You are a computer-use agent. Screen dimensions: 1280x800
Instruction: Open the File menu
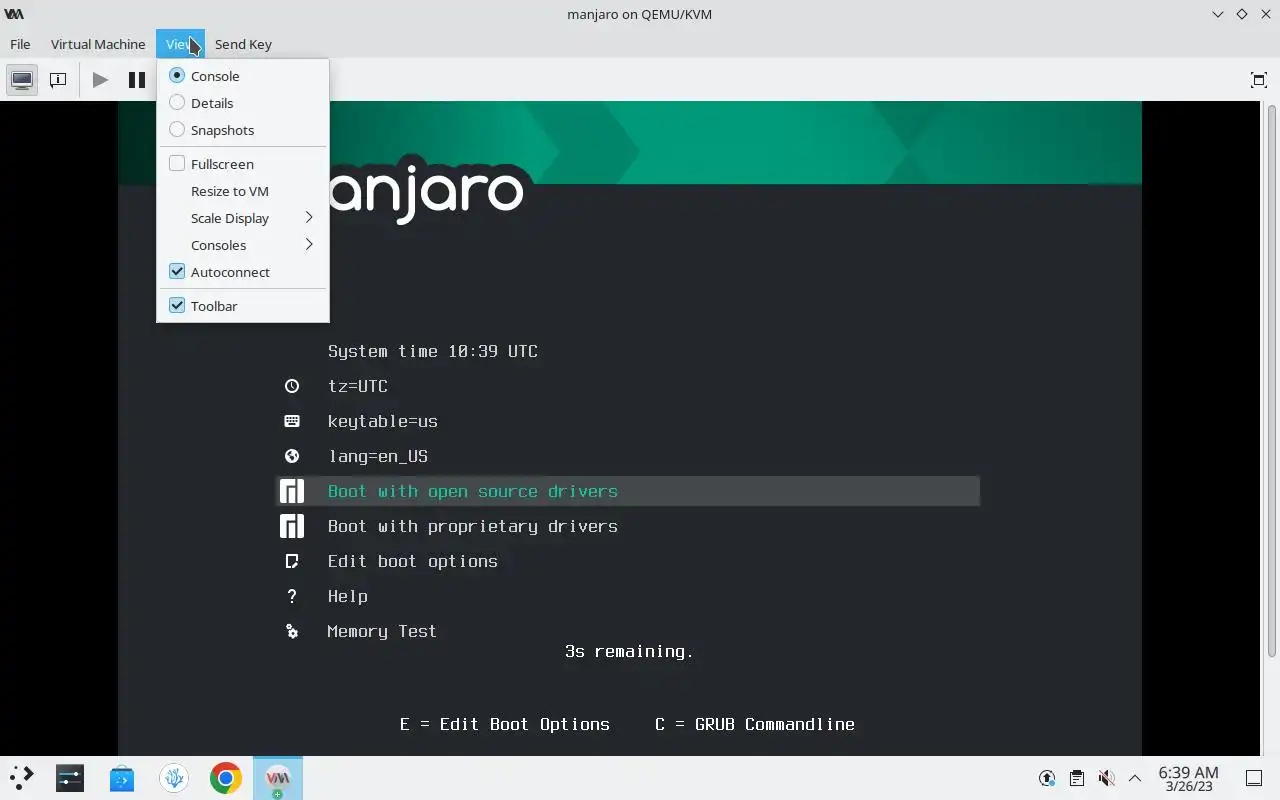(x=20, y=44)
